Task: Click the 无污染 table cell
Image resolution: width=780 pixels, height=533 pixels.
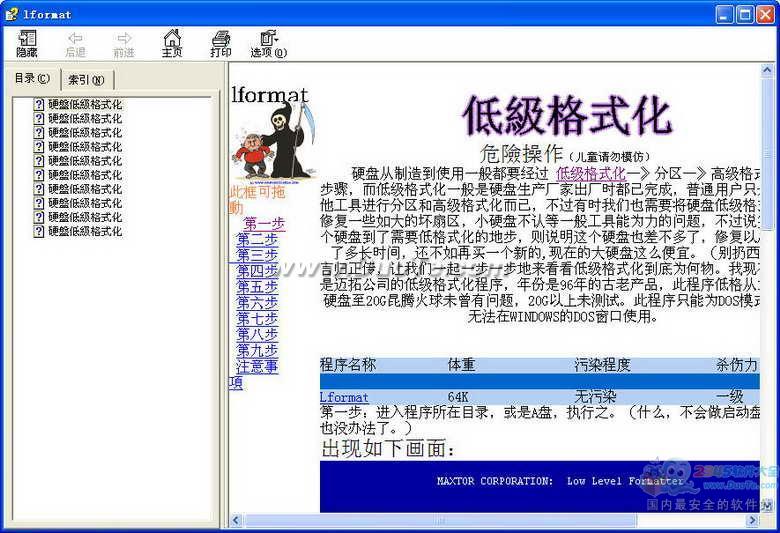Action: (x=595, y=397)
